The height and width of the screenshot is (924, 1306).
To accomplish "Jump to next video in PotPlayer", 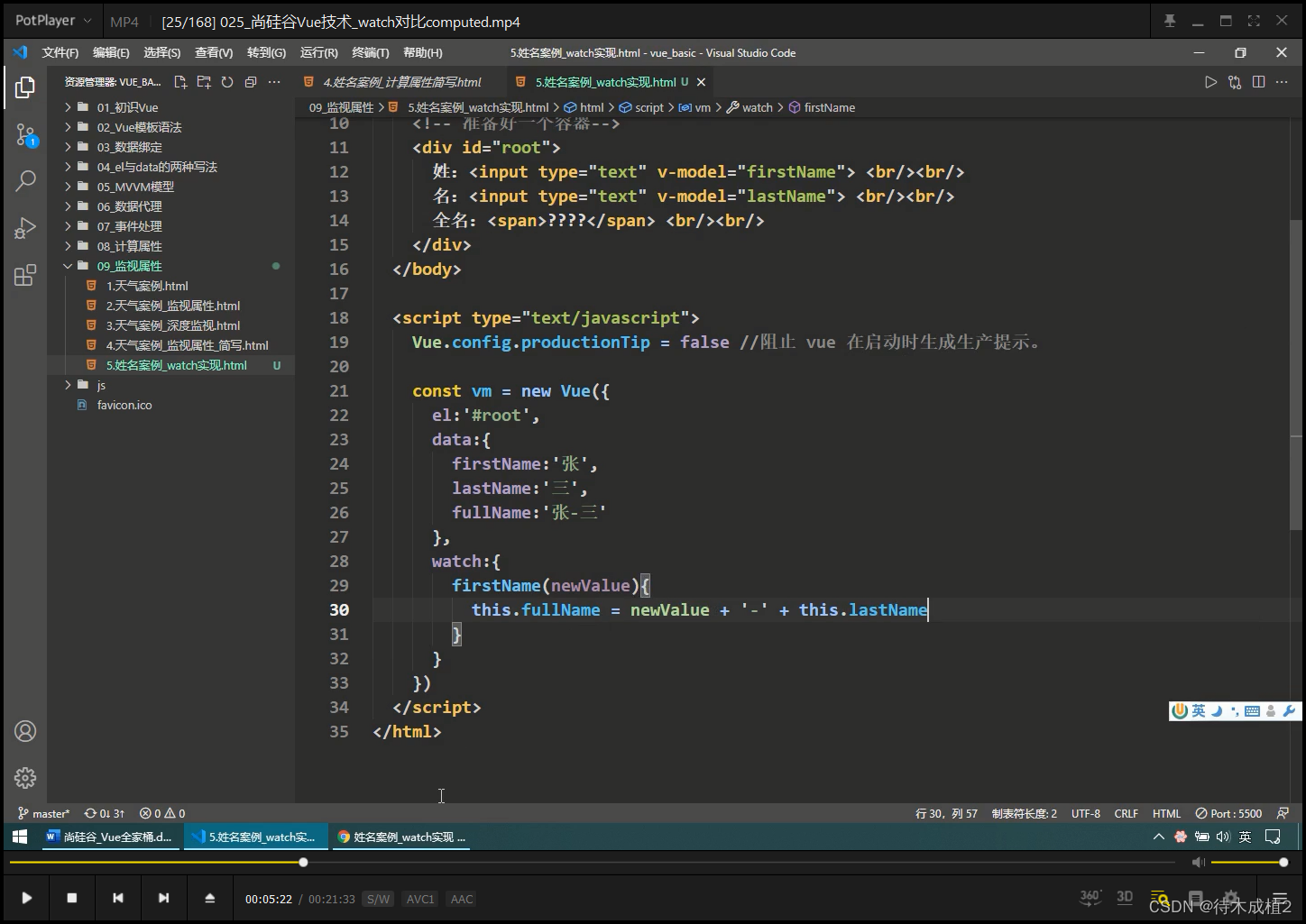I will [x=163, y=898].
